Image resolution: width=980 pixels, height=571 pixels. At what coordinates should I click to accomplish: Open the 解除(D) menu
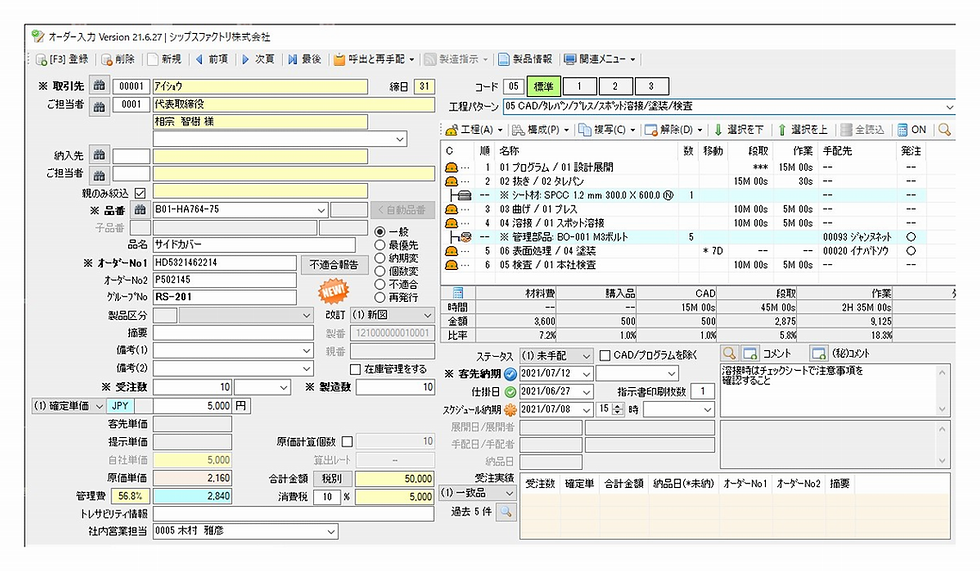673,130
